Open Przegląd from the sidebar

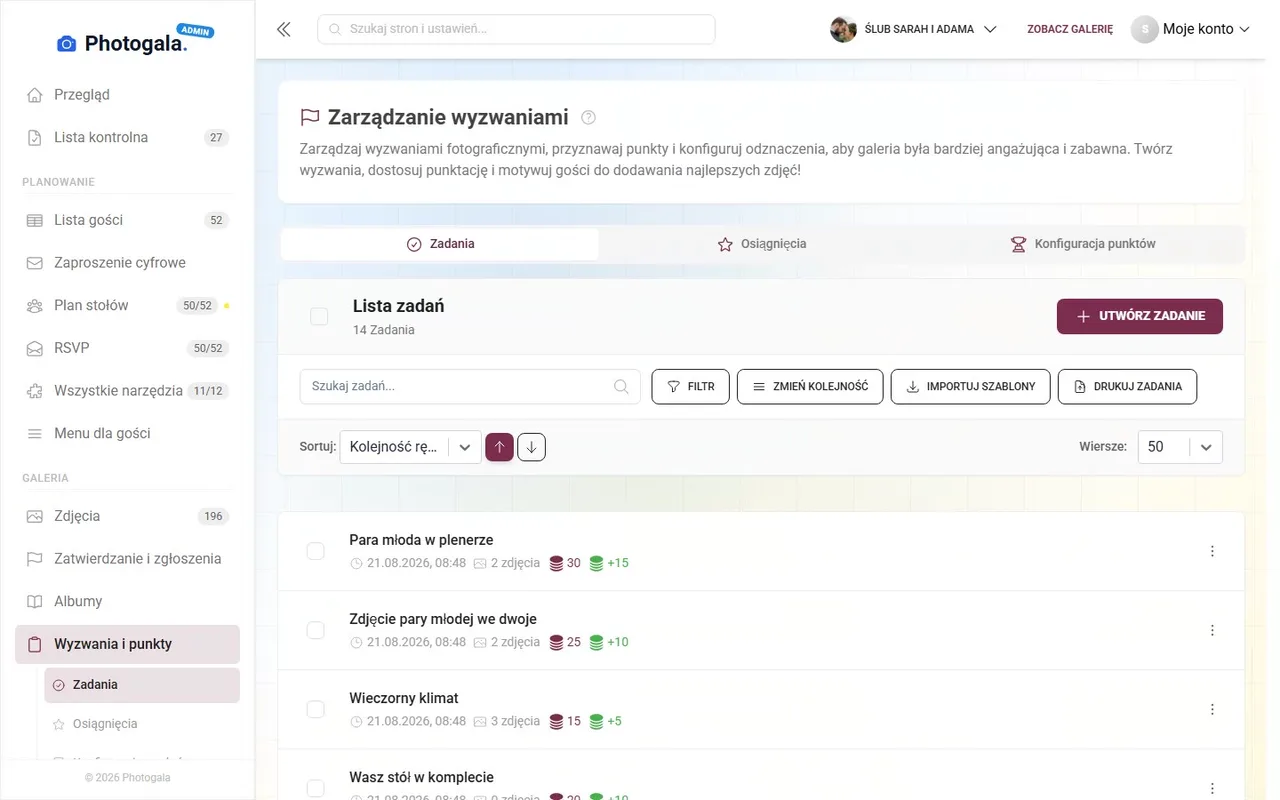(x=127, y=95)
